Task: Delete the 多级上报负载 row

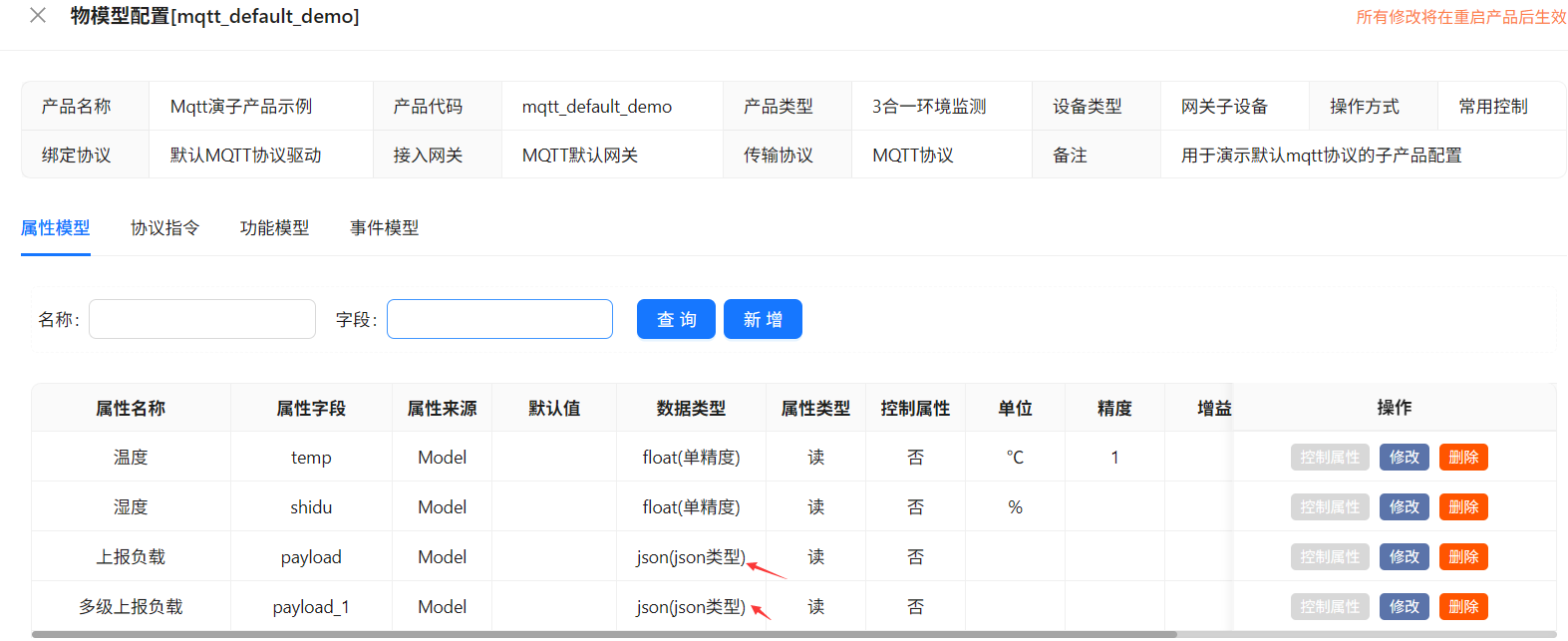Action: point(1462,607)
